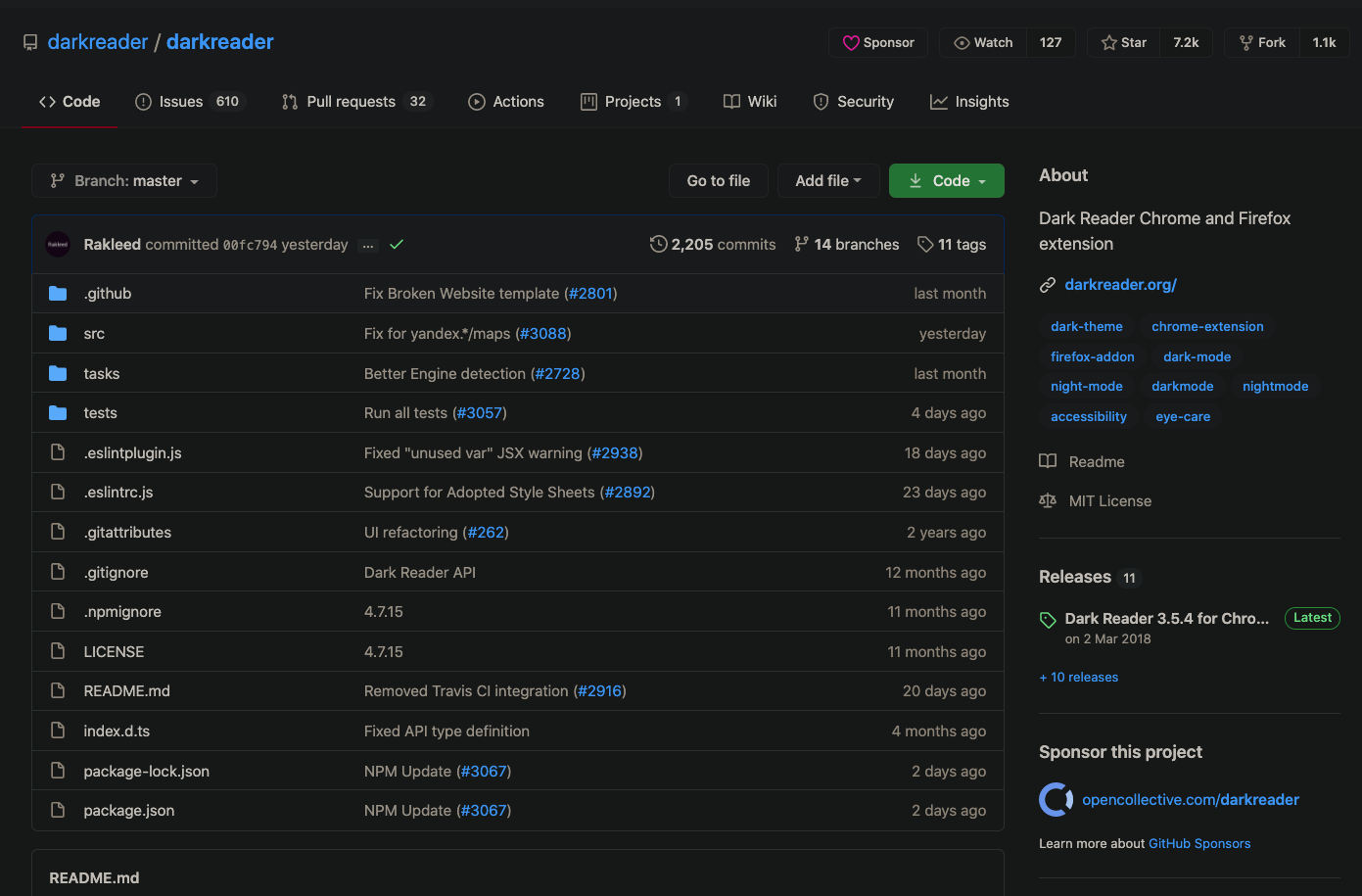Screen dimensions: 1362x896
Task: Show the + 10 releases link
Action: point(1079,678)
